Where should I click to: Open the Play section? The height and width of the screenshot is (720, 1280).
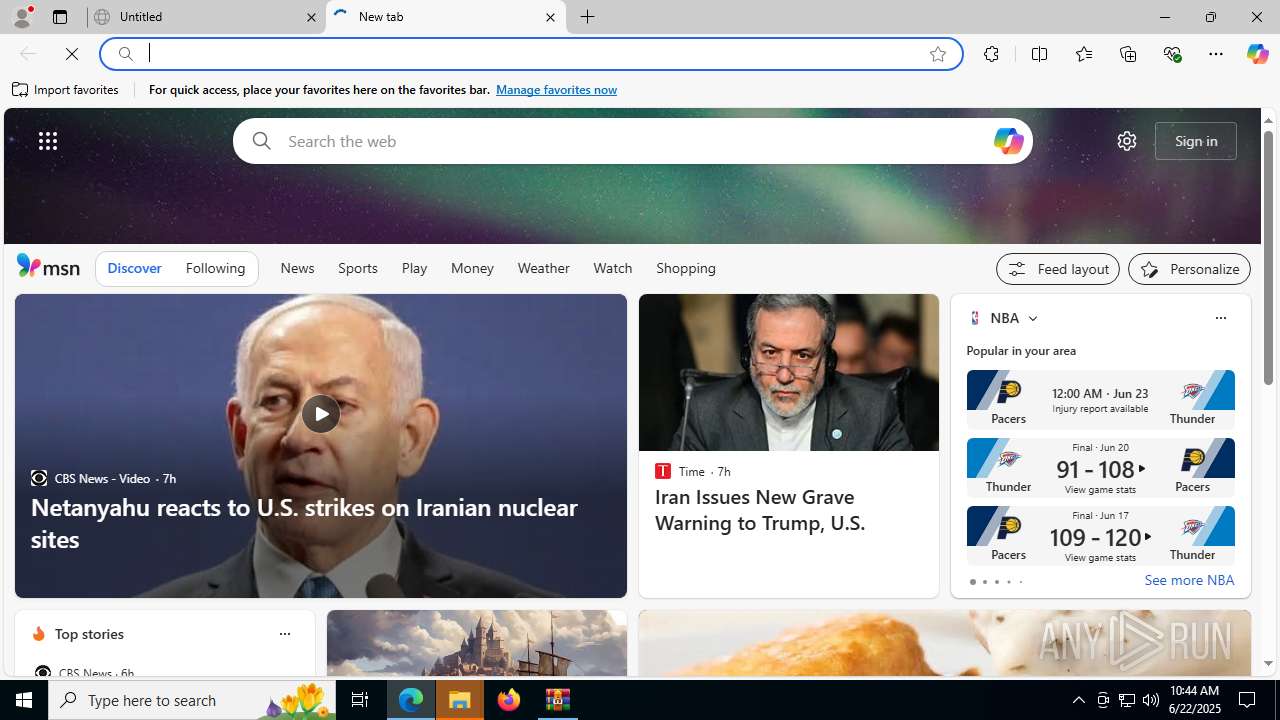point(414,268)
